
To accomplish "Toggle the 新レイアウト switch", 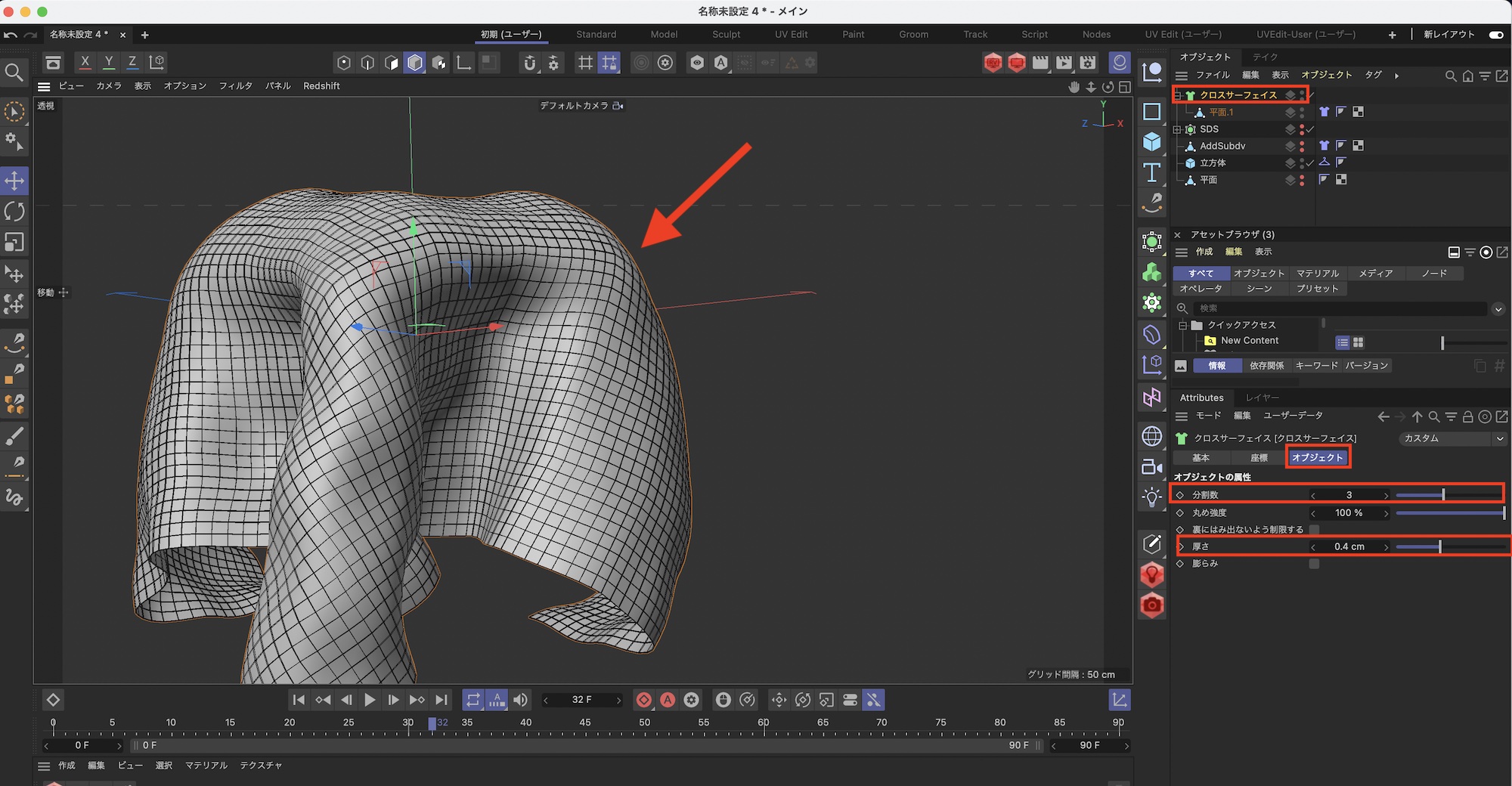I will coord(1495,35).
